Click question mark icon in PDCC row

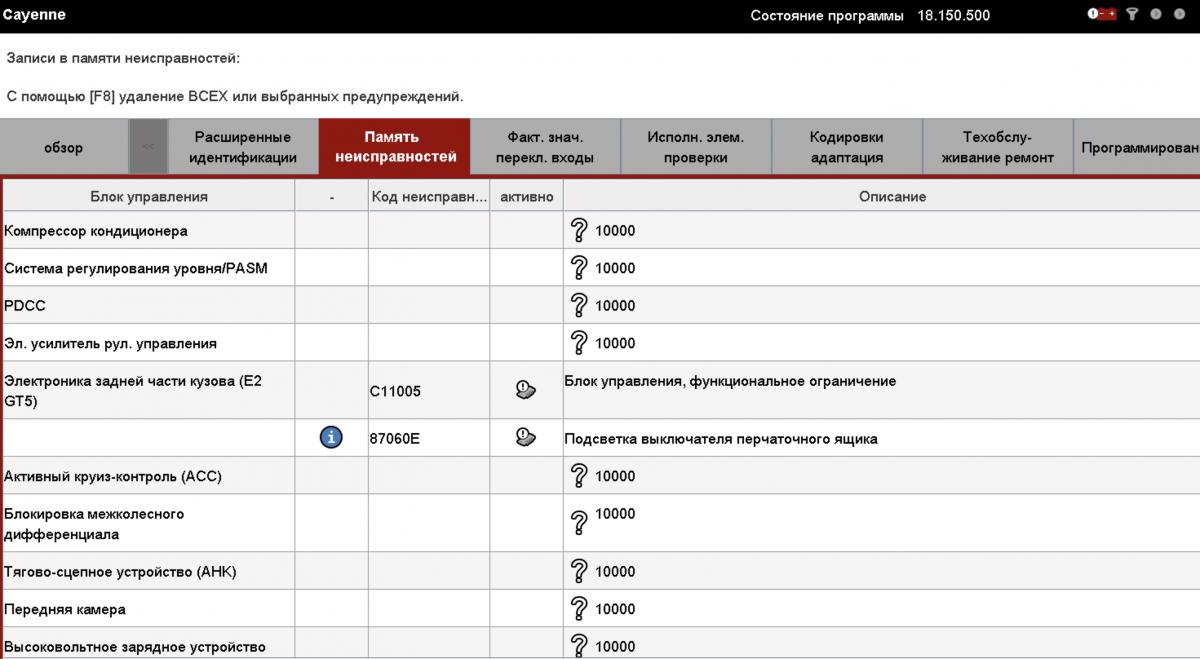click(578, 306)
